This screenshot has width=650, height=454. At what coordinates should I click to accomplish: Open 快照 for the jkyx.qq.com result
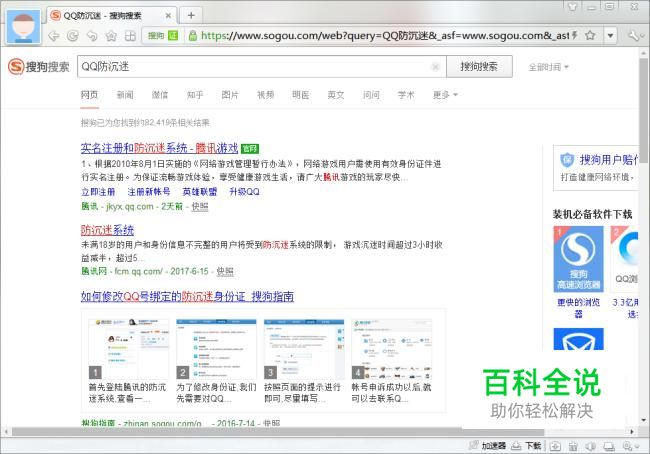point(199,206)
